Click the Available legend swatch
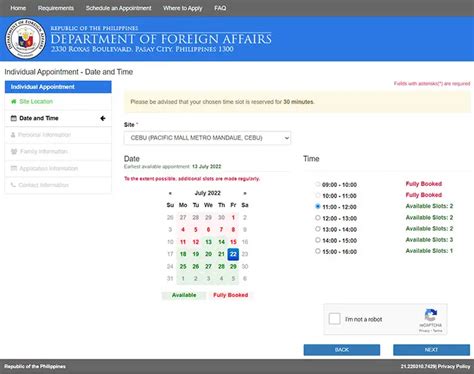 (x=184, y=295)
